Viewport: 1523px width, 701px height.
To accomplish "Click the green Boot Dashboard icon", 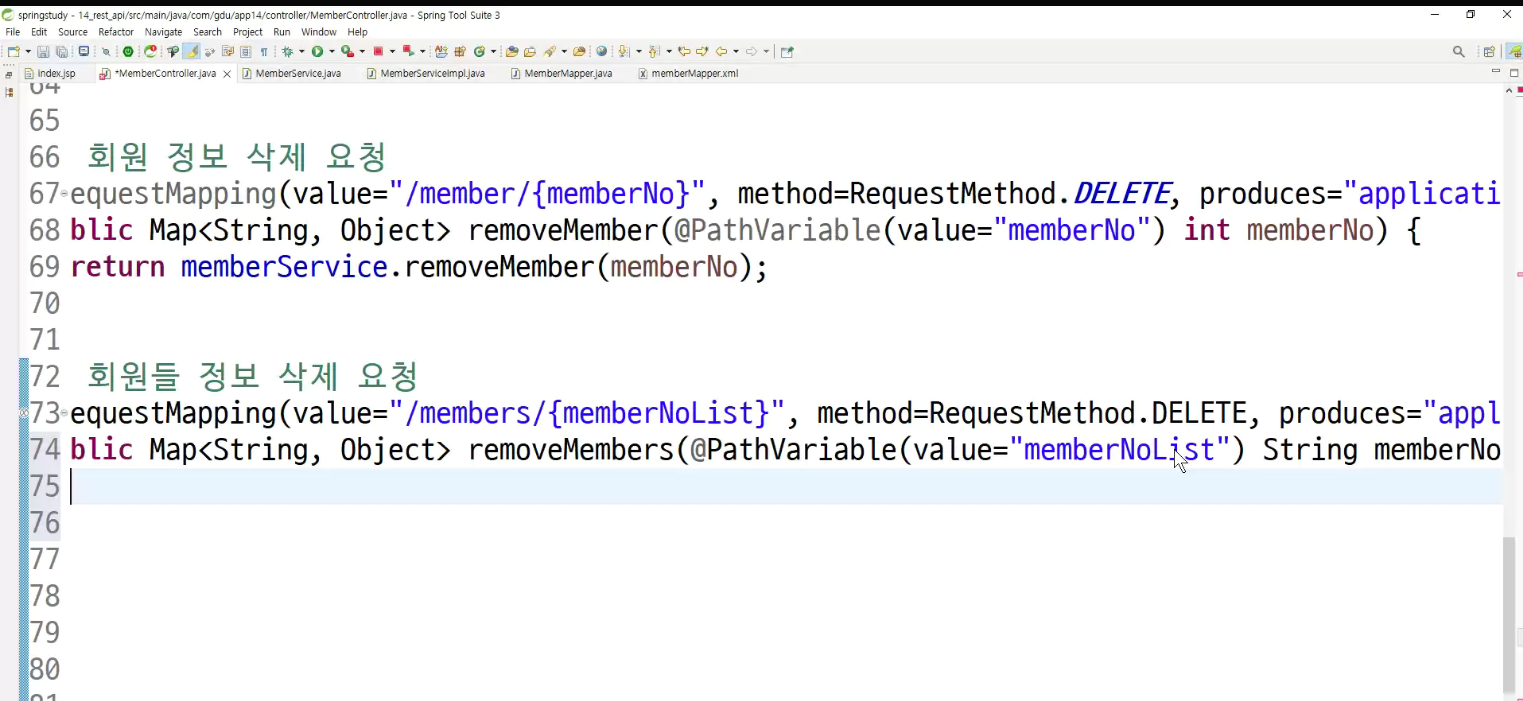I will 128,51.
